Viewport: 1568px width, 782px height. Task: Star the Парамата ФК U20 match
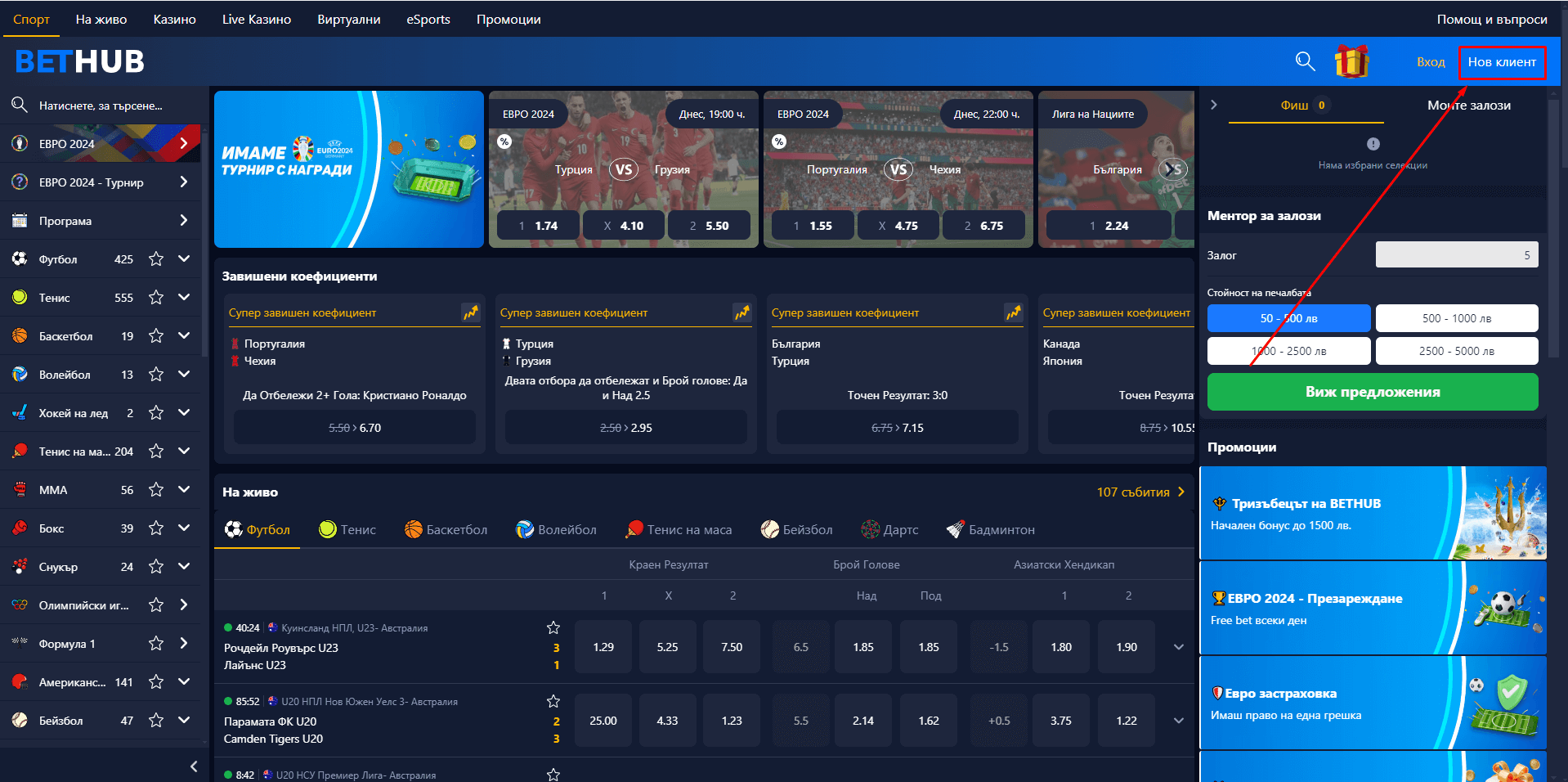pos(553,701)
